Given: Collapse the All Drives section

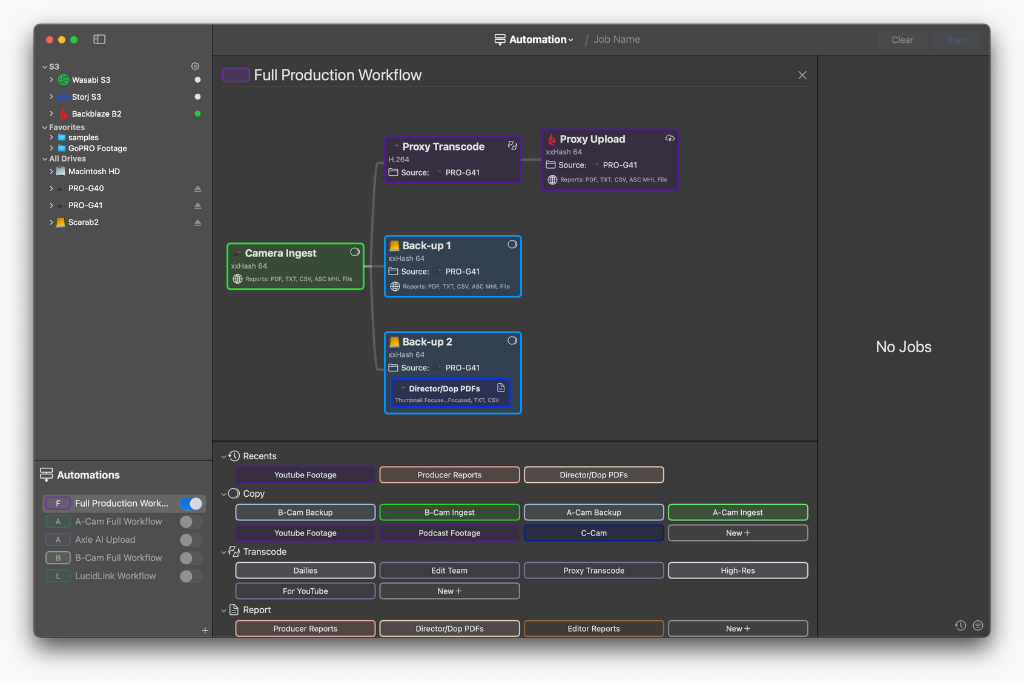Looking at the screenshot, I should click(44, 159).
